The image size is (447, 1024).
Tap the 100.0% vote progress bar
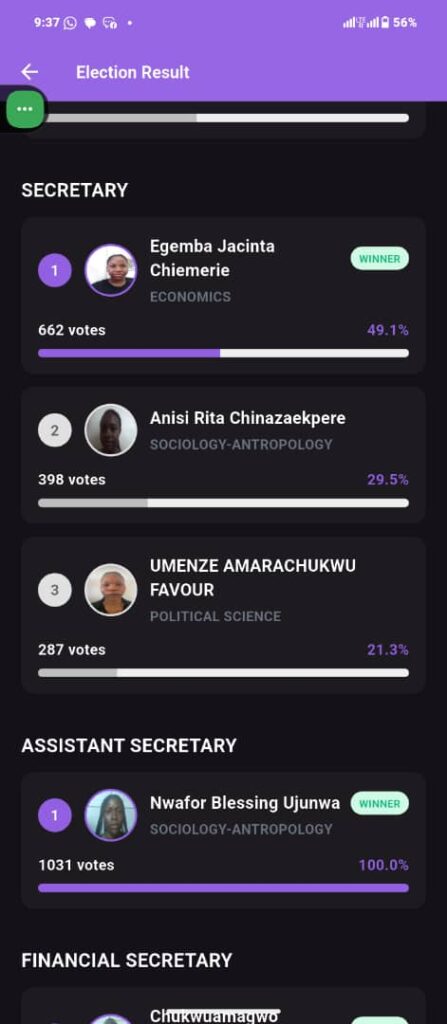point(224,888)
